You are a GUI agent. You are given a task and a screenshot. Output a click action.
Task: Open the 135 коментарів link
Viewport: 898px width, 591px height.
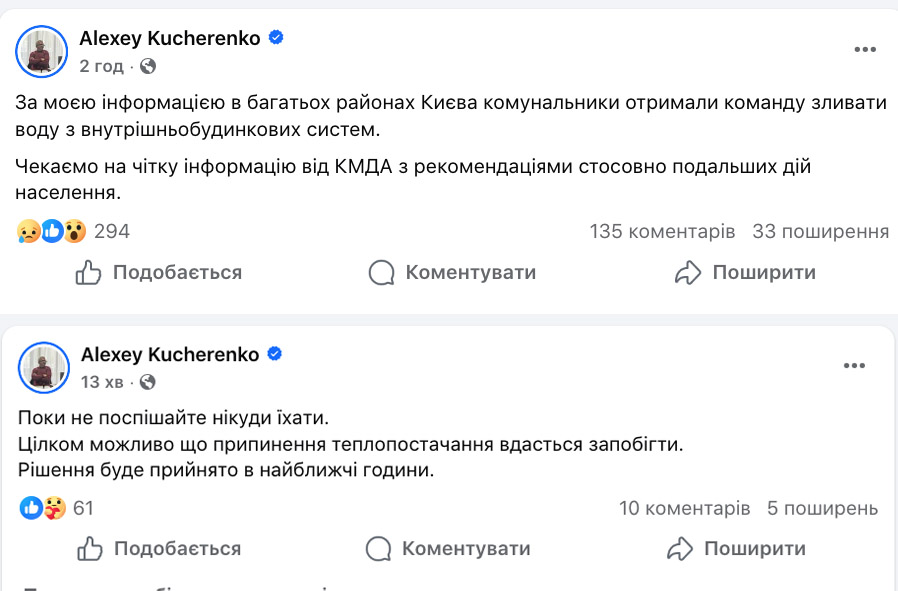click(662, 231)
